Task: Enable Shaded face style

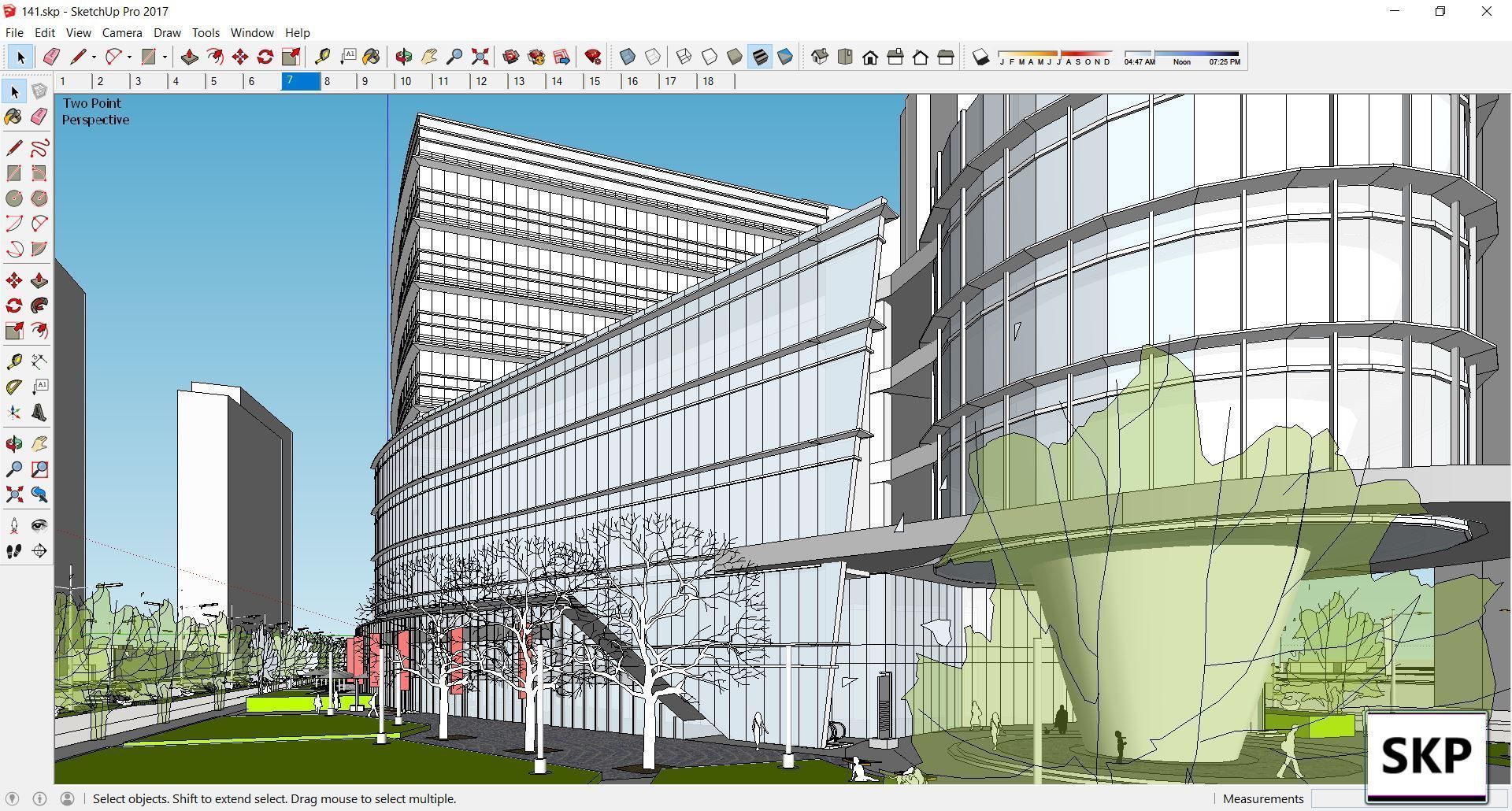Action: (x=734, y=57)
